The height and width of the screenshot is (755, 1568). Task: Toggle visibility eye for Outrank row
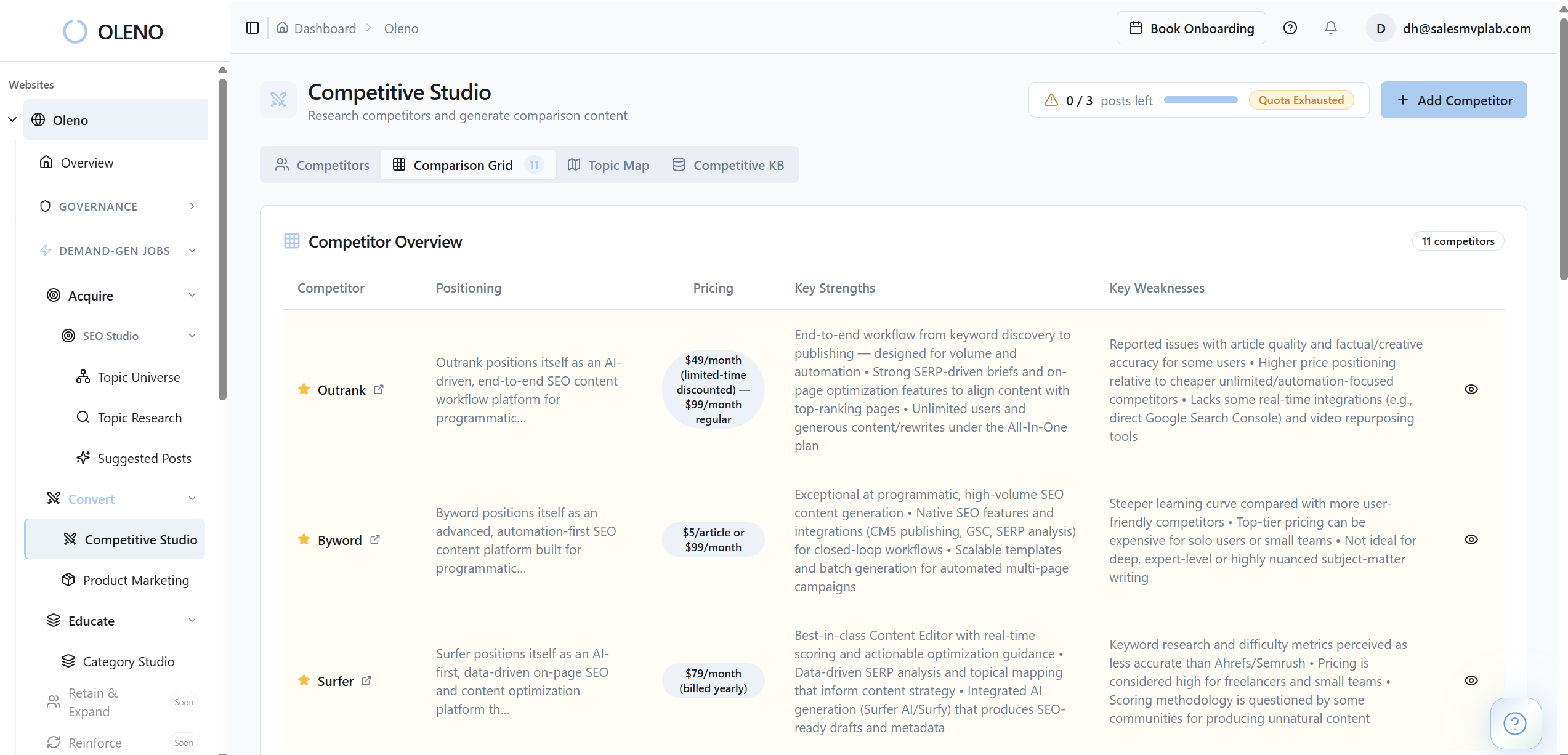pos(1471,389)
